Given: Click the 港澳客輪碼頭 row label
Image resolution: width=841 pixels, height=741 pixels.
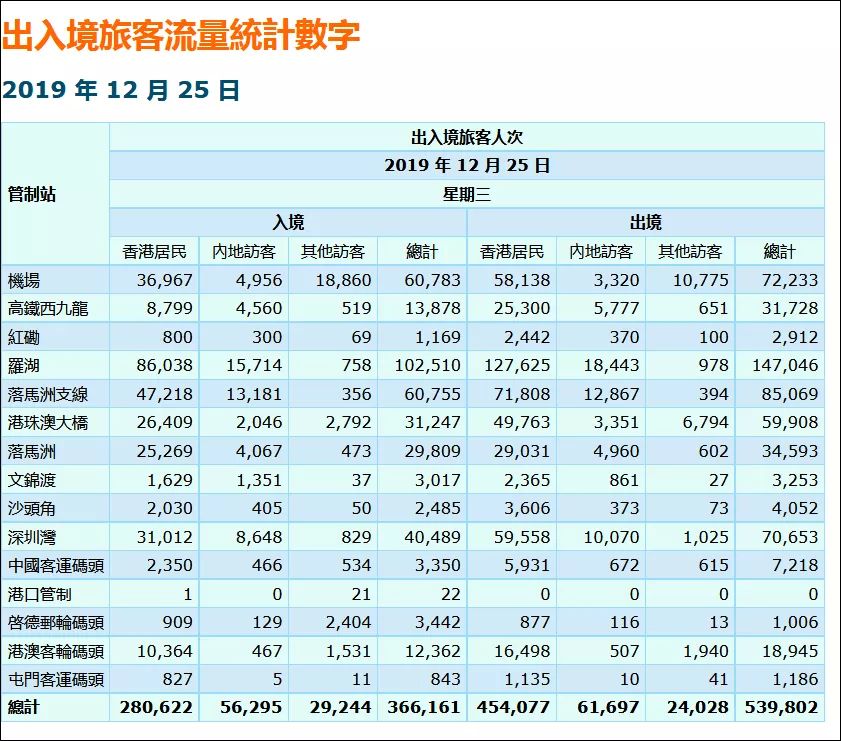Looking at the screenshot, I should (x=56, y=651).
